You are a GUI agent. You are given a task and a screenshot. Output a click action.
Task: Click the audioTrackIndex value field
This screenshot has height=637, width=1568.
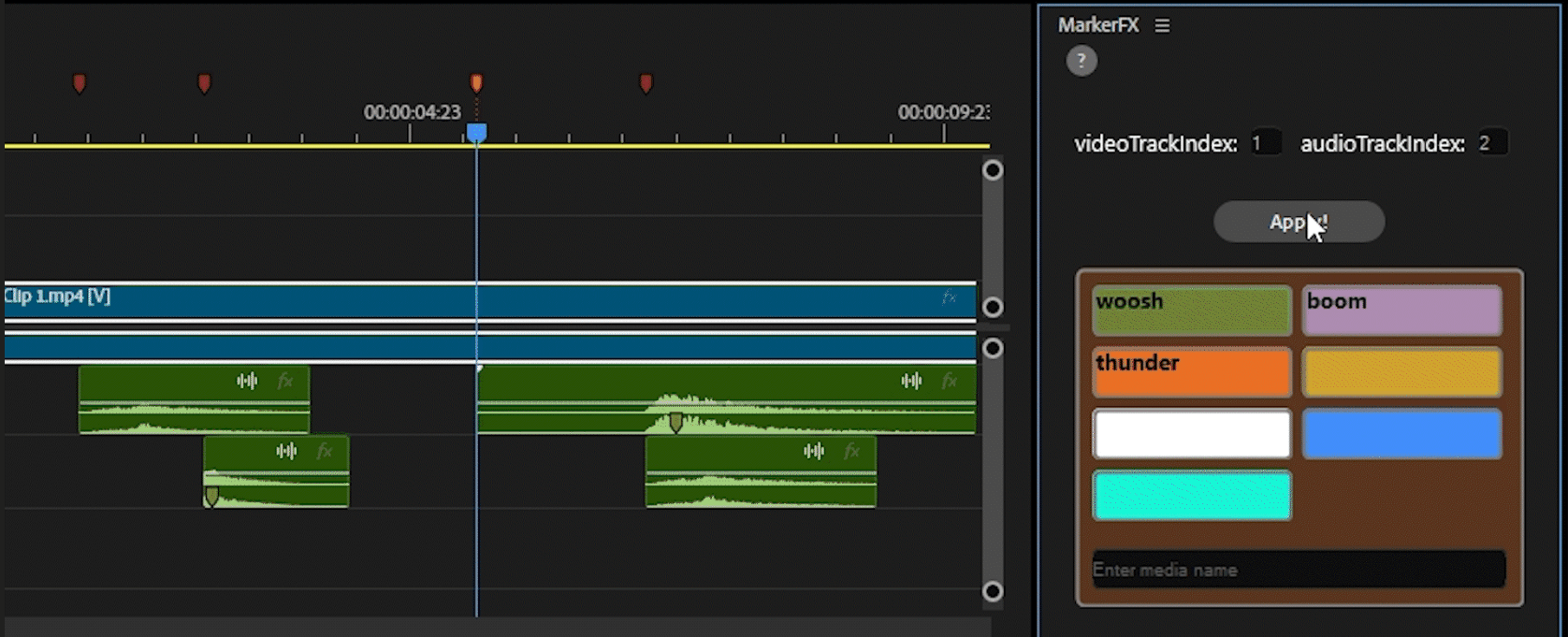click(x=1491, y=143)
